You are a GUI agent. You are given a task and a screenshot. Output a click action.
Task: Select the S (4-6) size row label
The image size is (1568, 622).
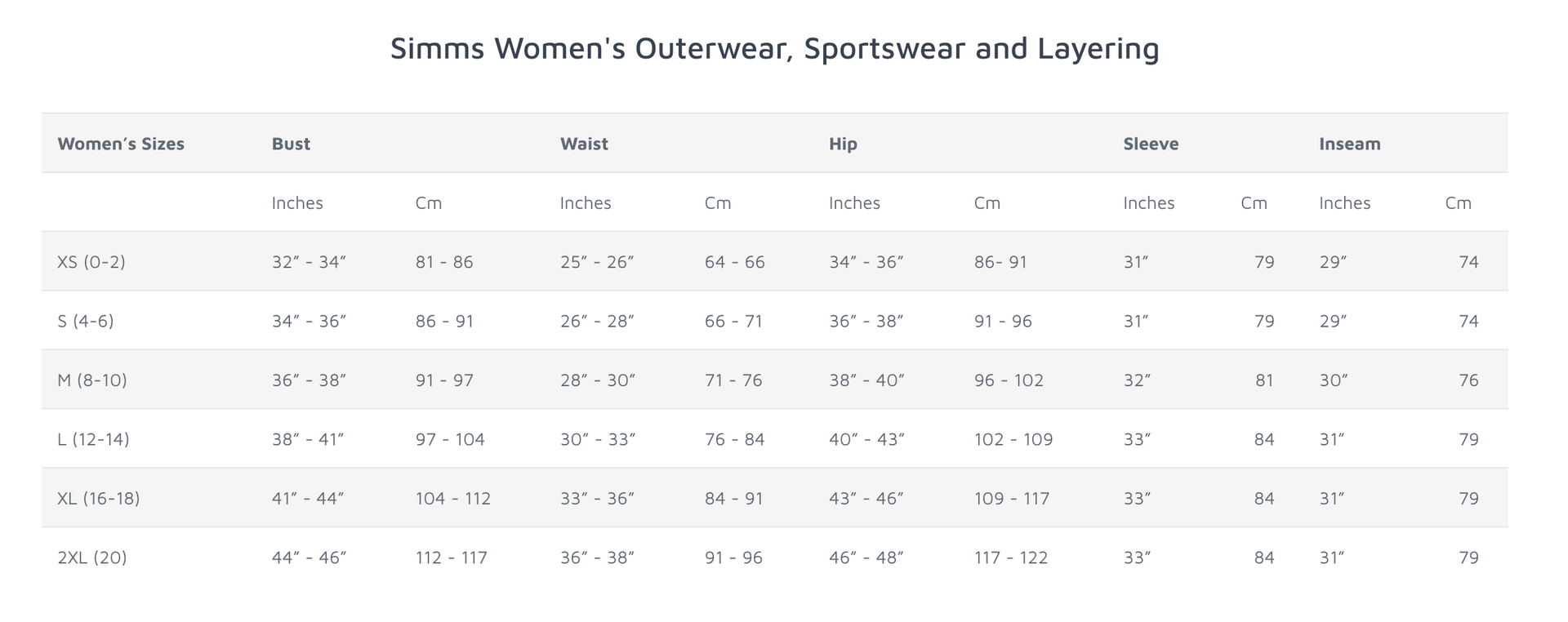pyautogui.click(x=86, y=321)
